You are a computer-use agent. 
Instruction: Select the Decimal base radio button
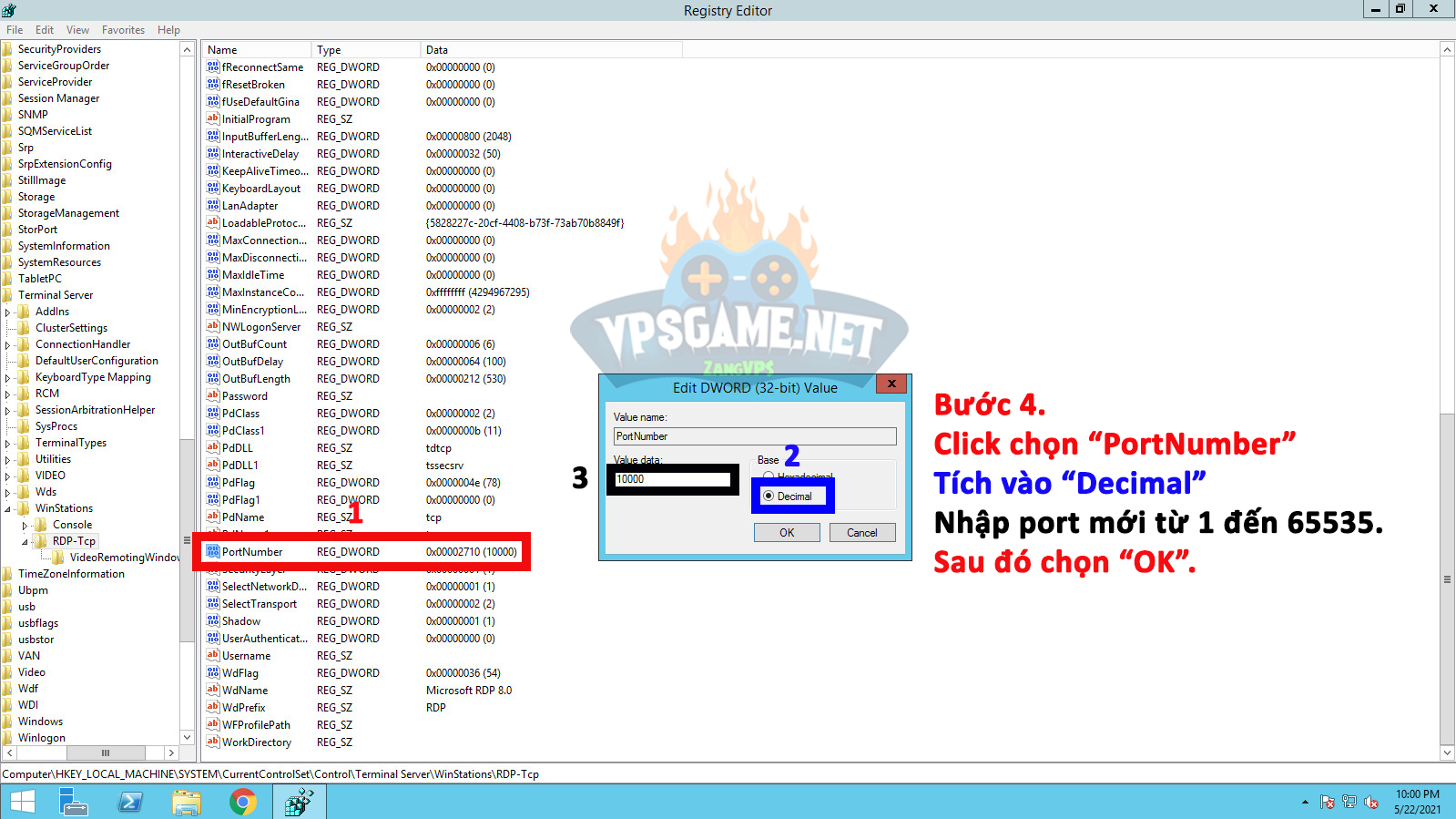point(769,497)
